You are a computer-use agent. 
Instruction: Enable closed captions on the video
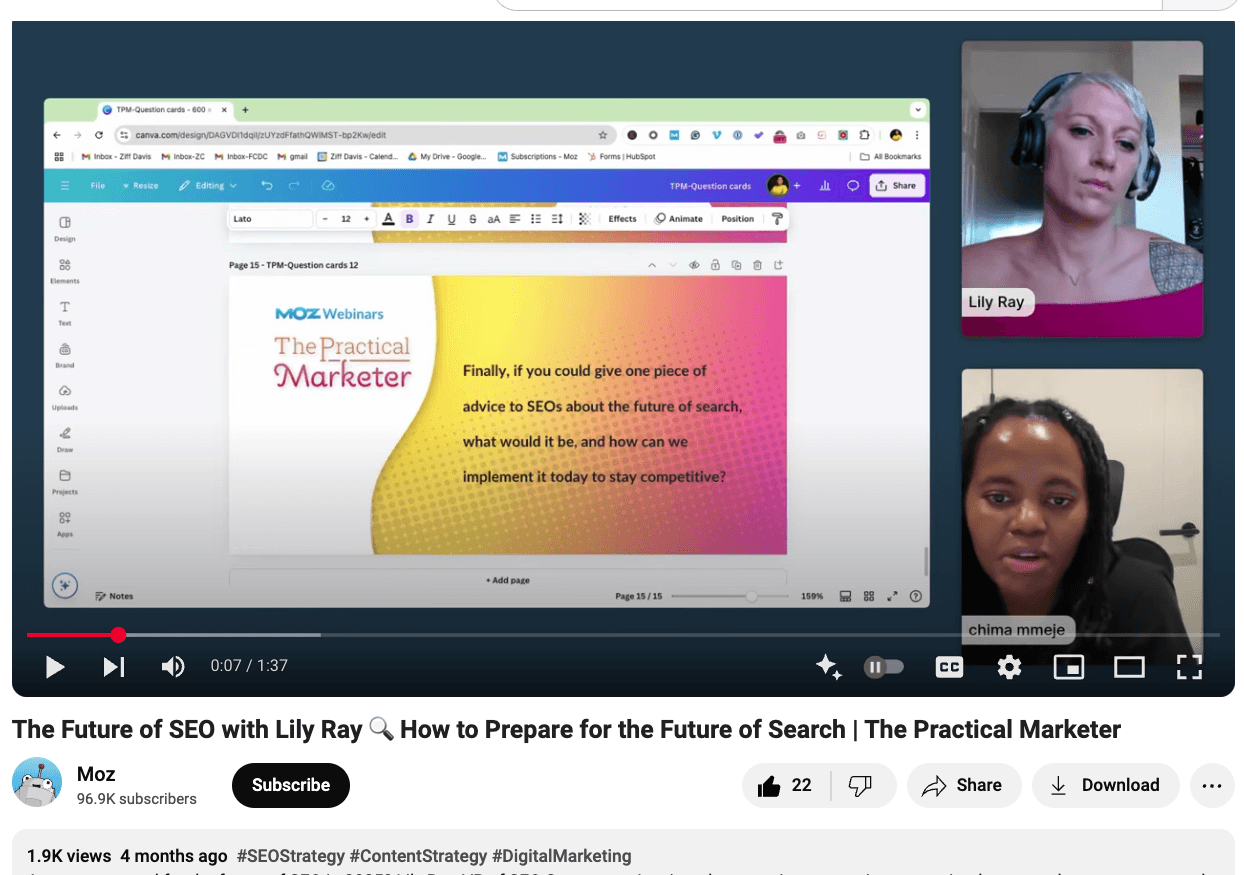(948, 666)
